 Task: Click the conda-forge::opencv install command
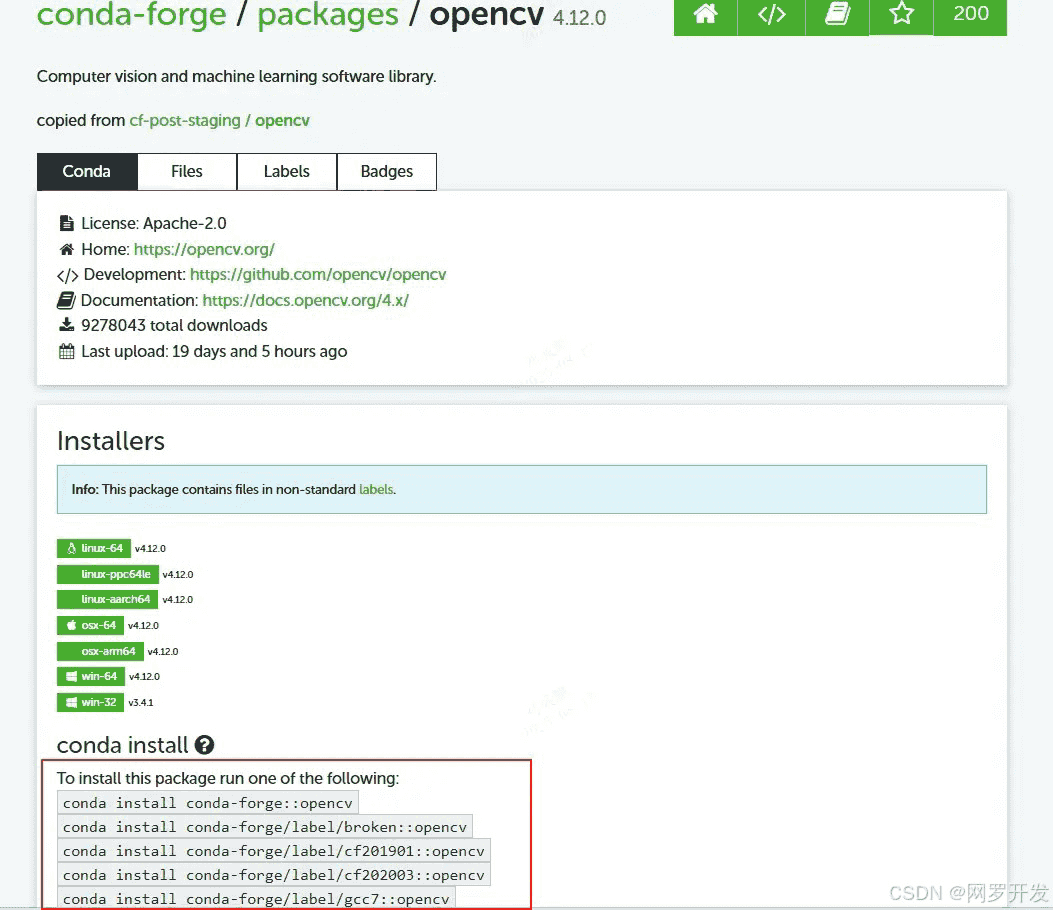[x=208, y=803]
